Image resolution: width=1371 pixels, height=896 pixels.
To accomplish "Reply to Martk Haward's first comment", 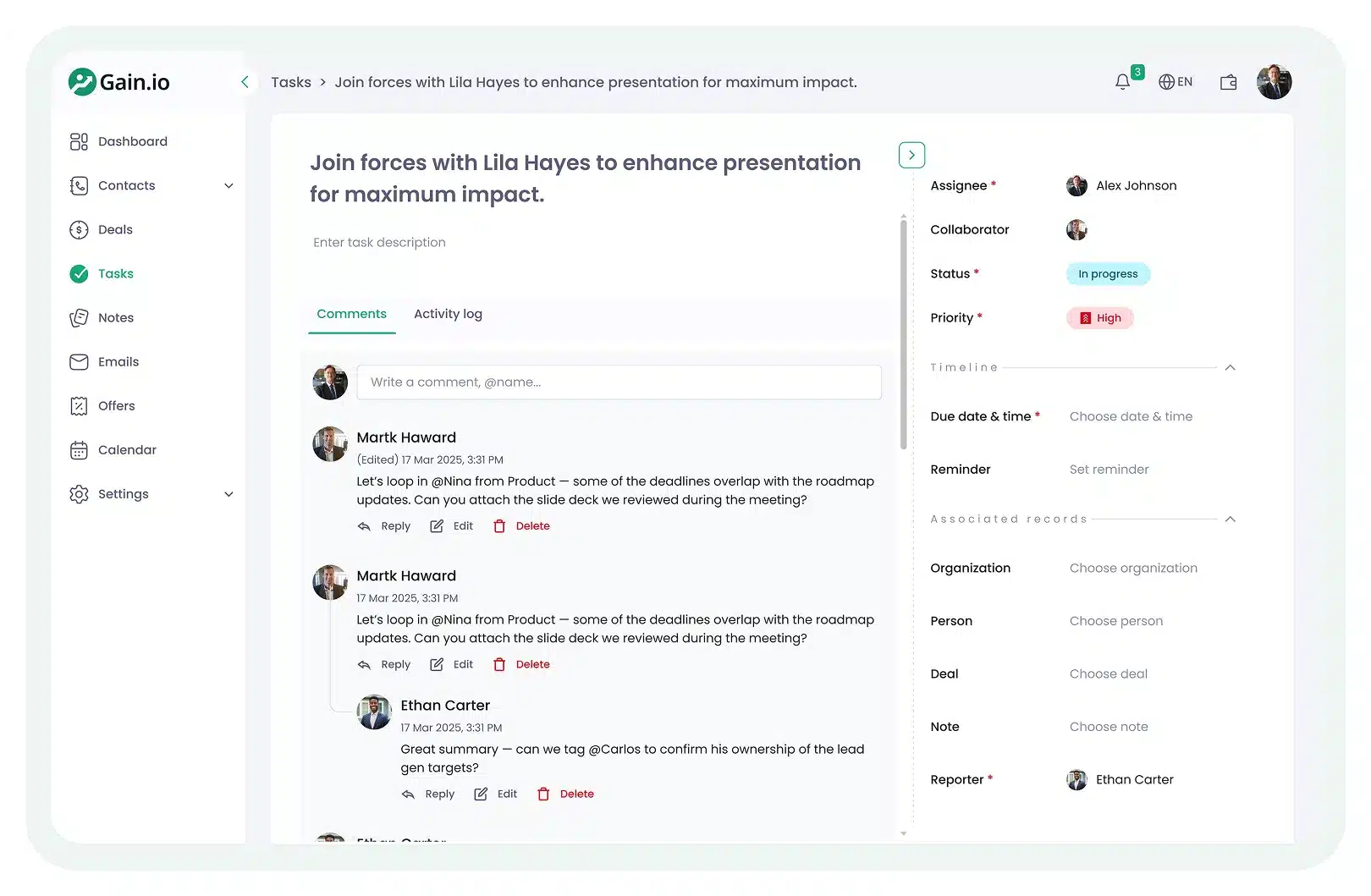I will pos(384,525).
